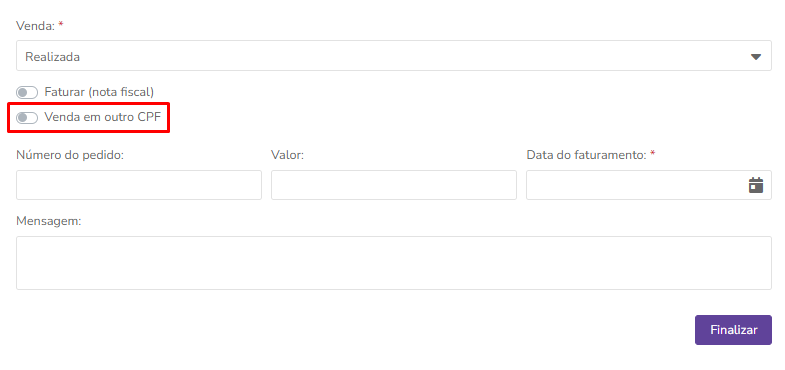
Task: Click the Mensagem label
Action: (49, 221)
